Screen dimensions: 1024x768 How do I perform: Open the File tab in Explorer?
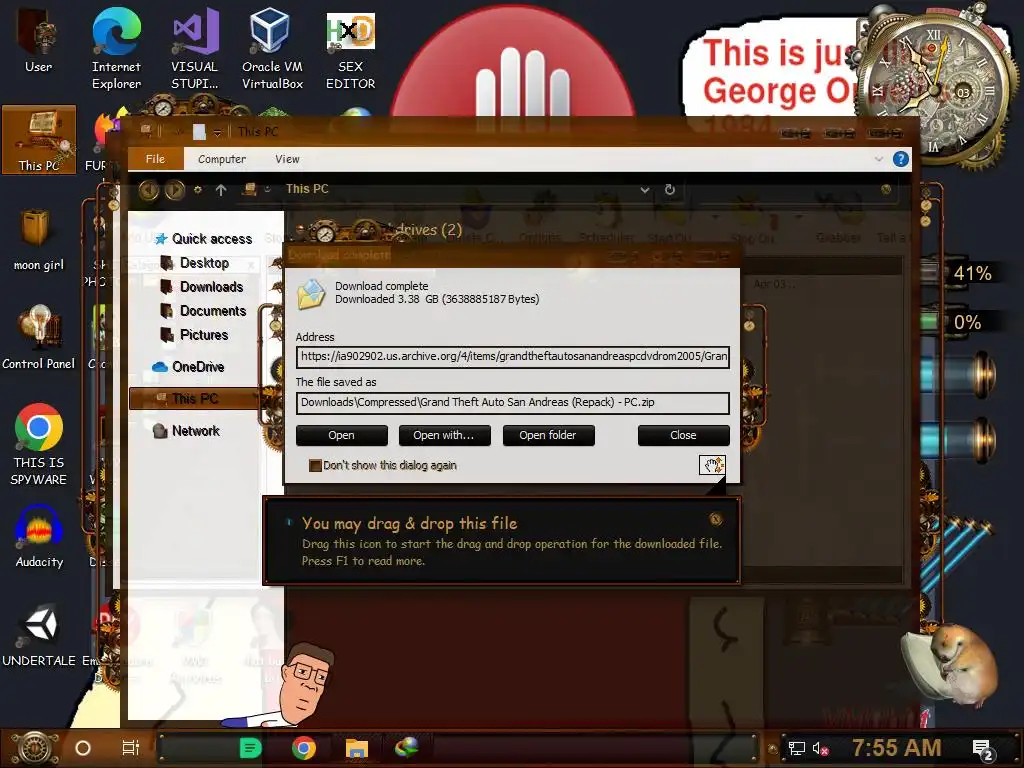155,159
